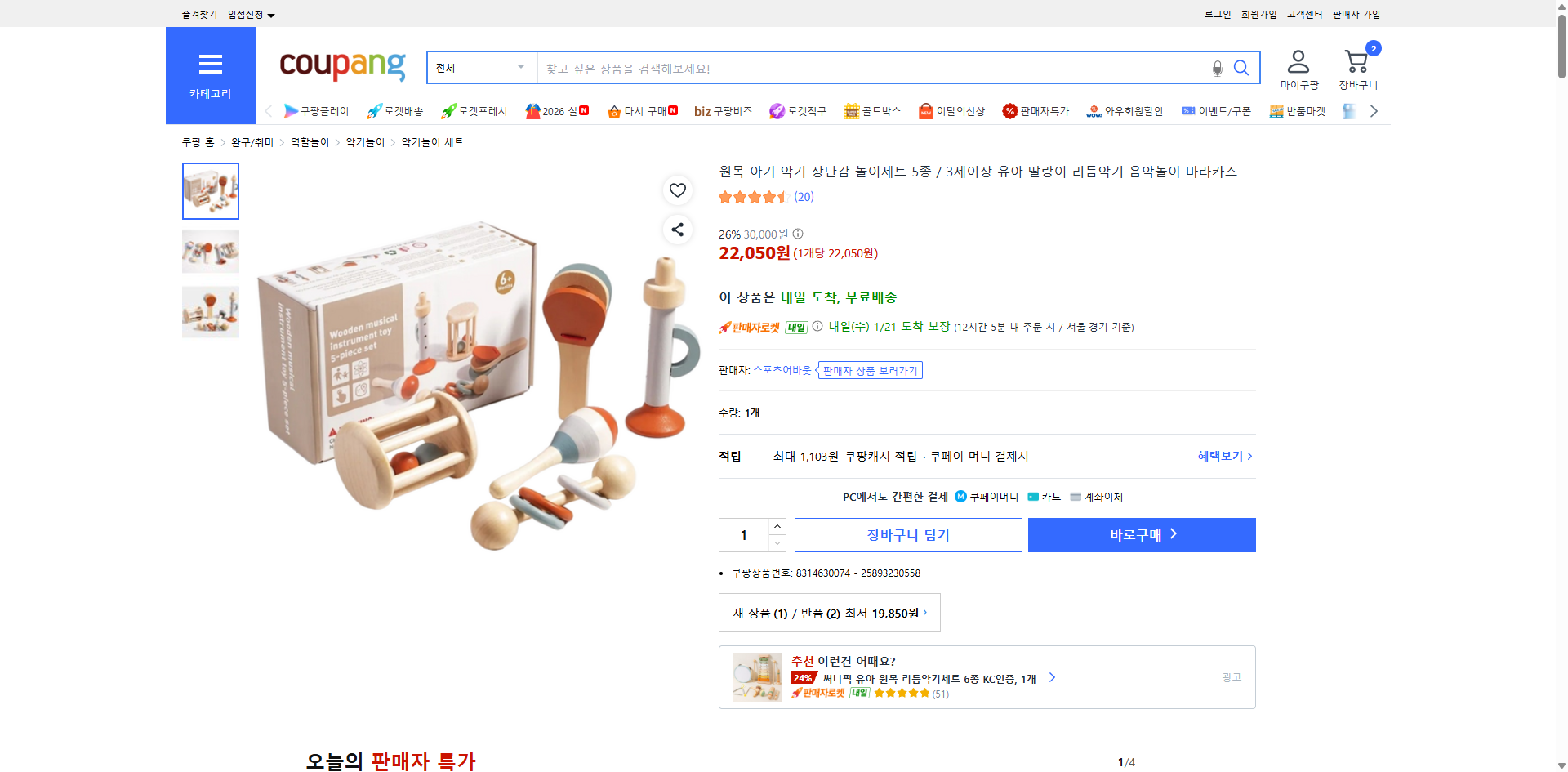Image resolution: width=1568 pixels, height=772 pixels.
Task: Expand the 입점신청 menu arrow
Action: pyautogui.click(x=272, y=14)
